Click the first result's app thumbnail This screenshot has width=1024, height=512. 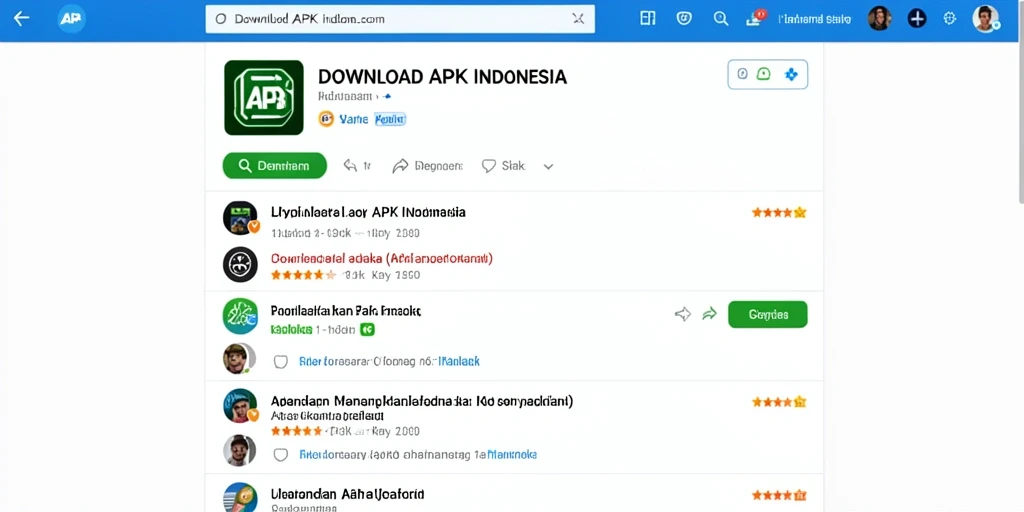tap(240, 218)
